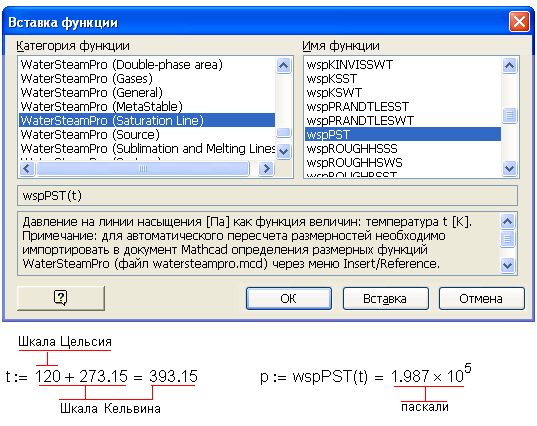The width and height of the screenshot is (537, 426).
Task: Select WaterSteamPro (Source) category
Action: coord(147,135)
